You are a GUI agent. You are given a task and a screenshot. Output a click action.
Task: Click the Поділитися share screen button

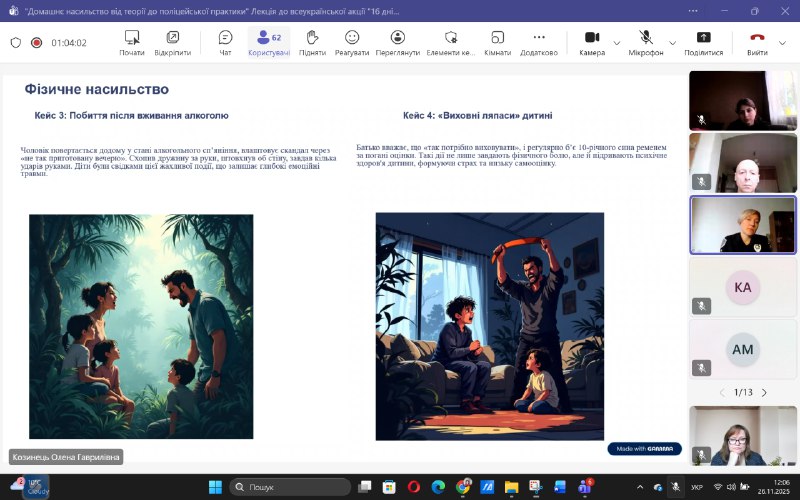(703, 42)
